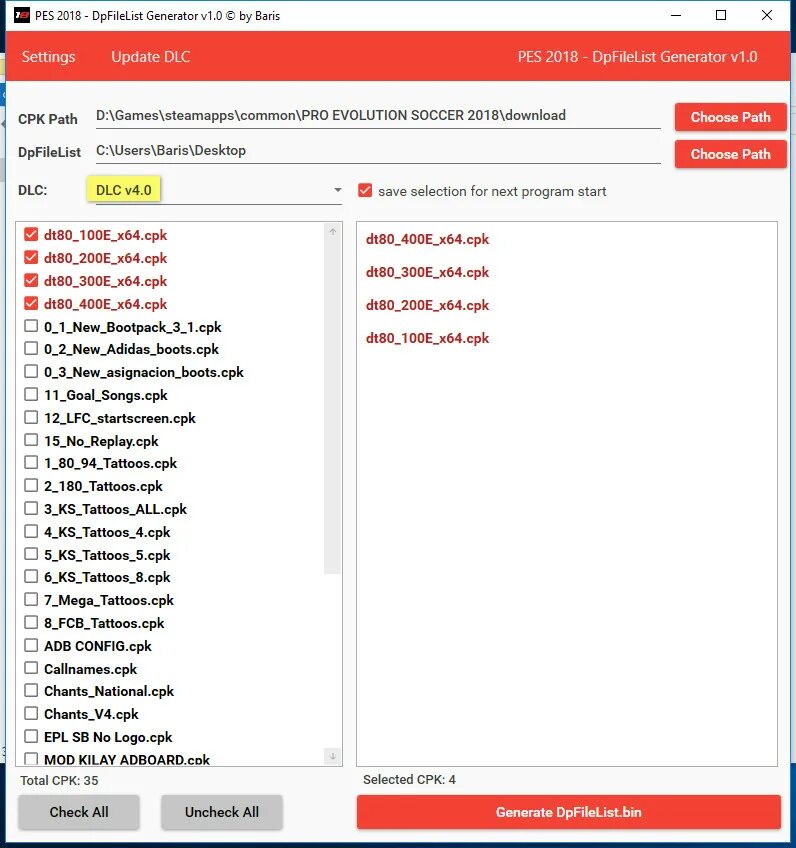The width and height of the screenshot is (796, 848).
Task: Select dt80_200E_x64.cpk in selected list
Action: coord(427,305)
